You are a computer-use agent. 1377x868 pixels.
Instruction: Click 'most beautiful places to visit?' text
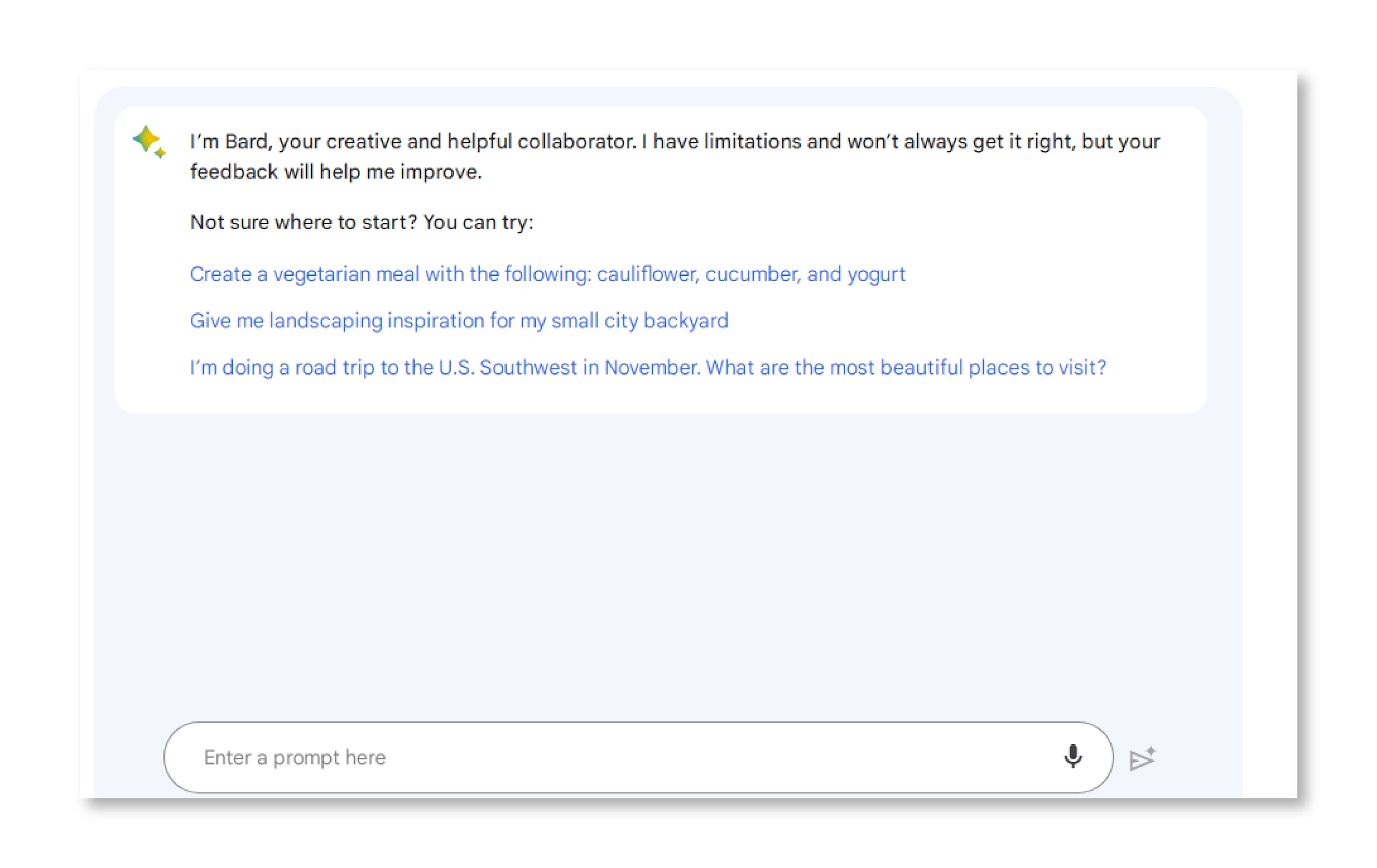[968, 367]
